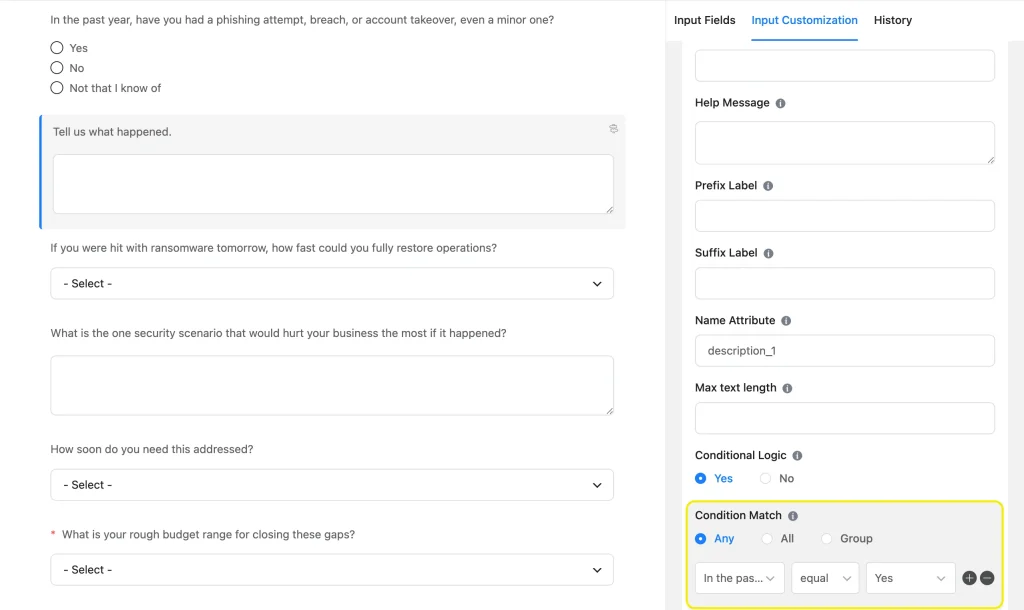Click the Suffix Label input
1024x610 pixels.
click(x=844, y=283)
